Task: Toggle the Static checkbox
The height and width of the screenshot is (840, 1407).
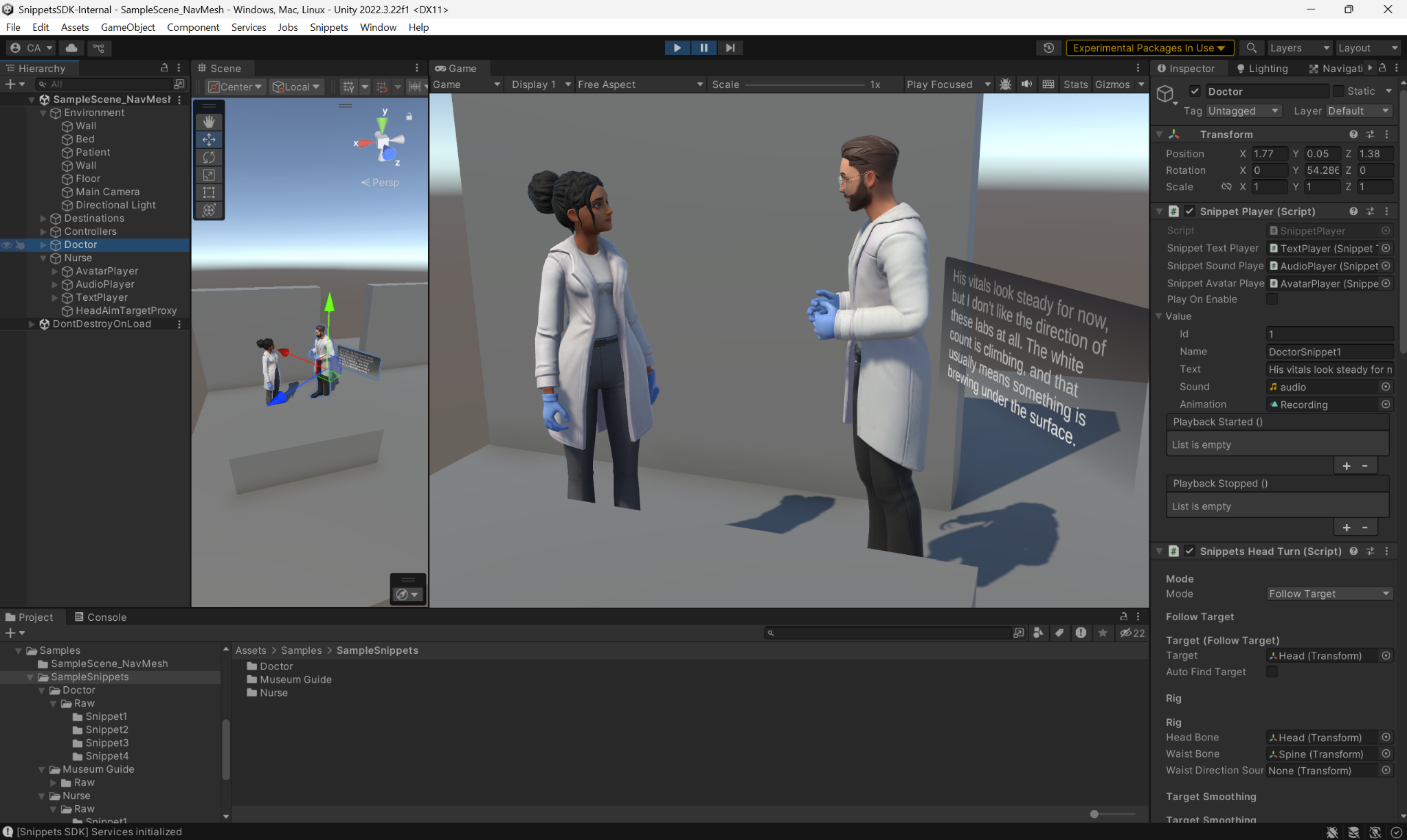Action: click(x=1338, y=91)
